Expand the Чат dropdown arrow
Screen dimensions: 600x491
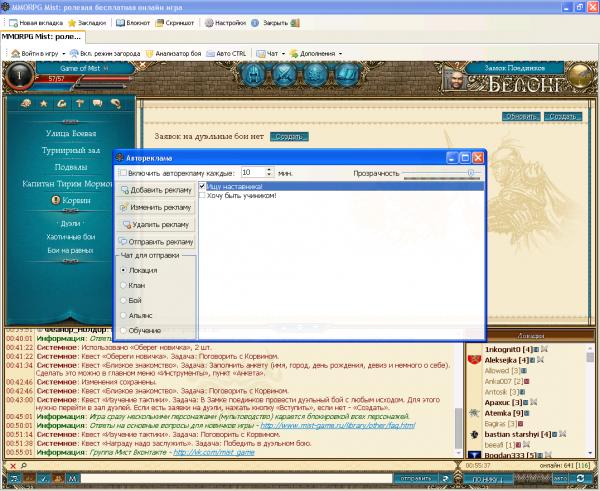(283, 54)
